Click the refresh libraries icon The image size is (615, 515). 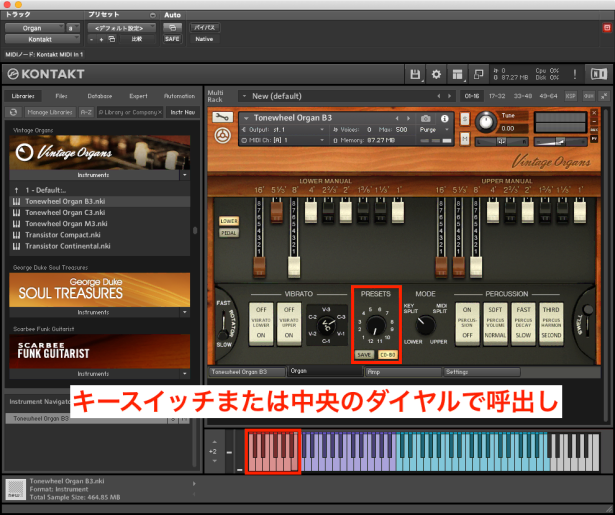pyautogui.click(x=13, y=112)
